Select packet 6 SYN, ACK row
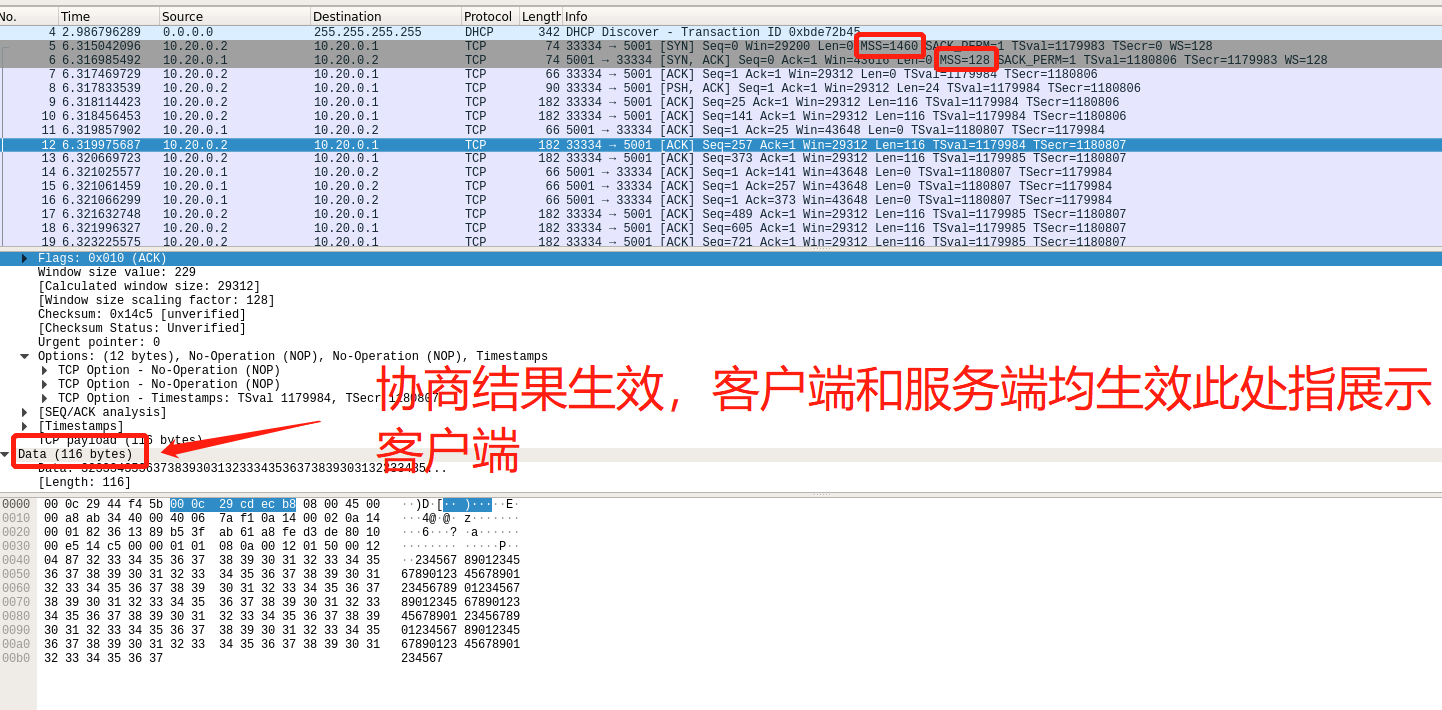This screenshot has height=710, width=1442. (x=721, y=60)
